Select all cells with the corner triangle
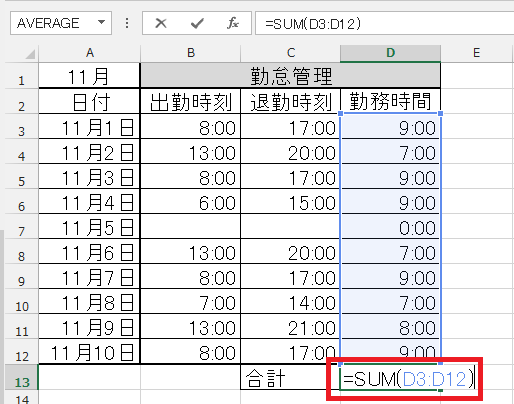This screenshot has width=514, height=404. pyautogui.click(x=30, y=54)
